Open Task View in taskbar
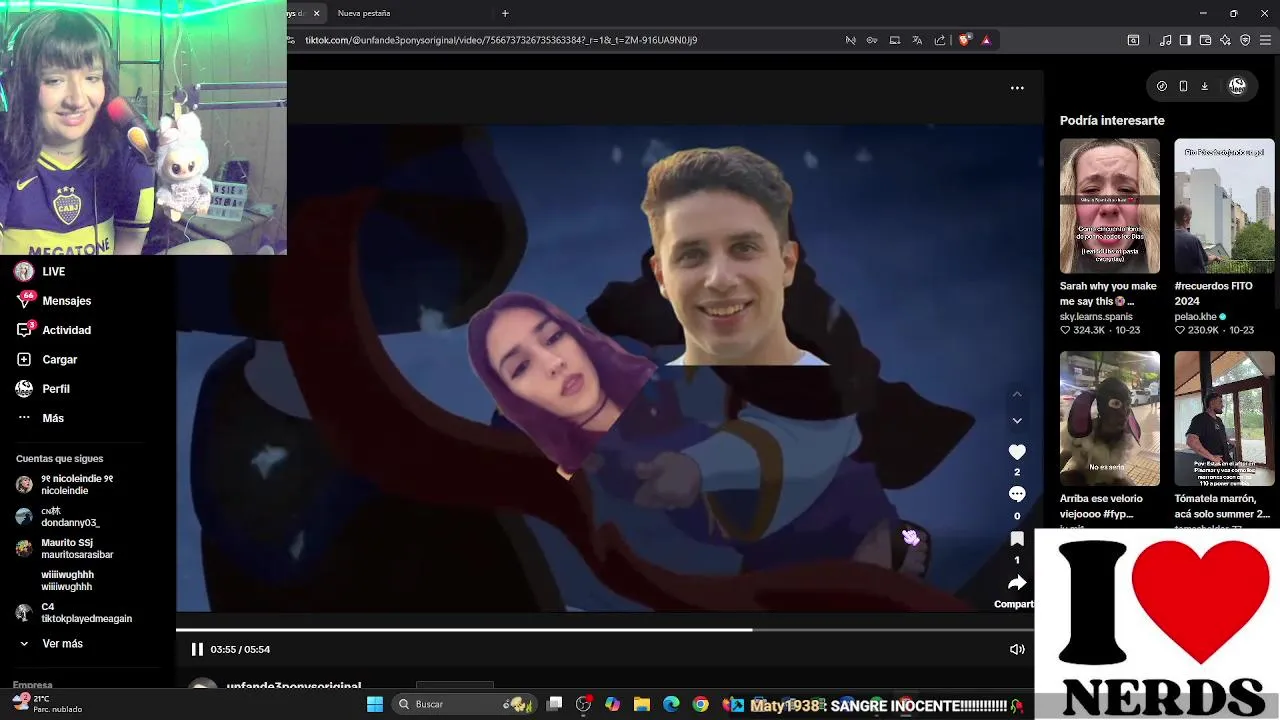 point(555,704)
